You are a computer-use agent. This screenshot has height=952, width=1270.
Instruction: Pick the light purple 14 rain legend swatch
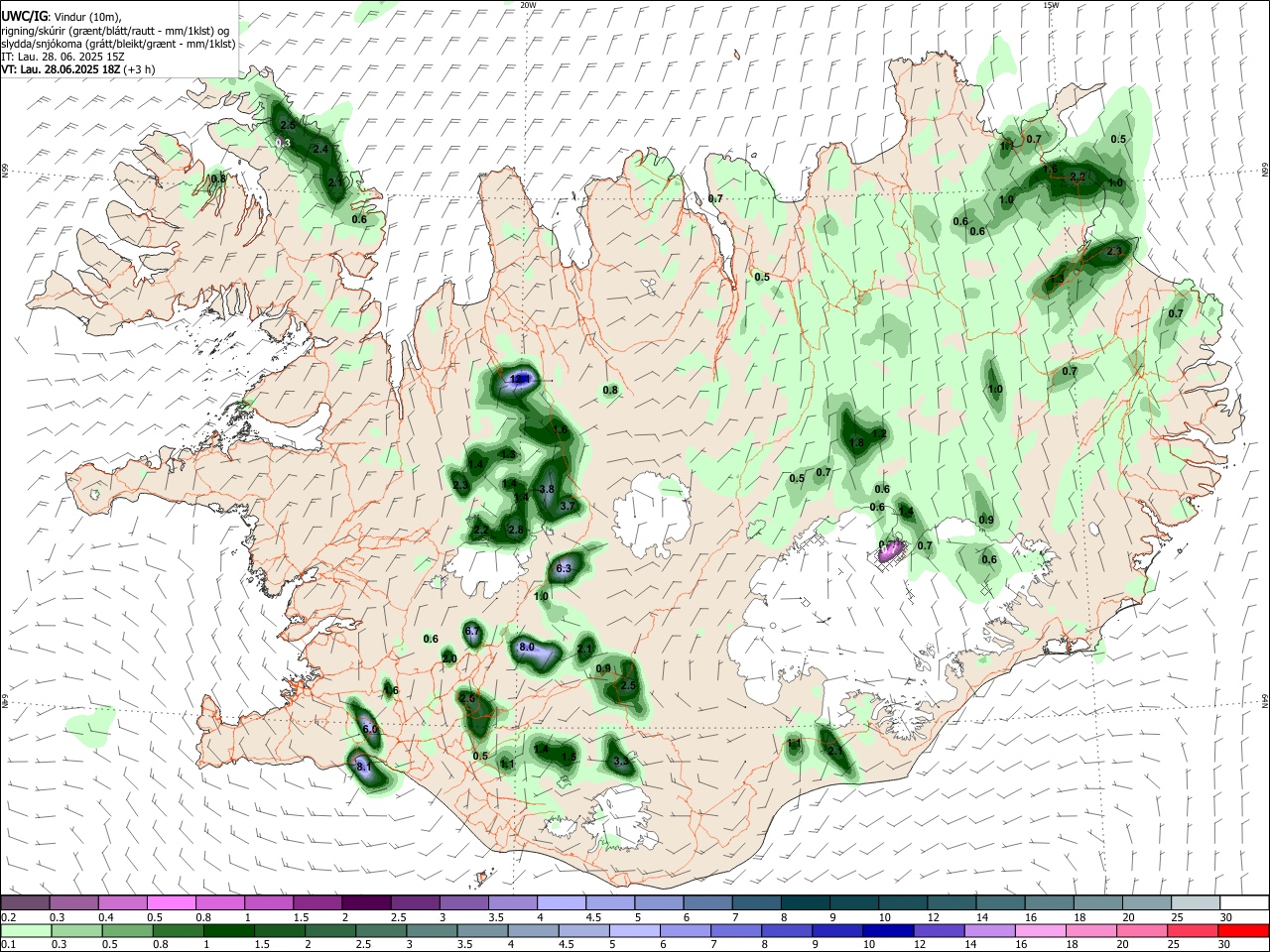(x=989, y=930)
